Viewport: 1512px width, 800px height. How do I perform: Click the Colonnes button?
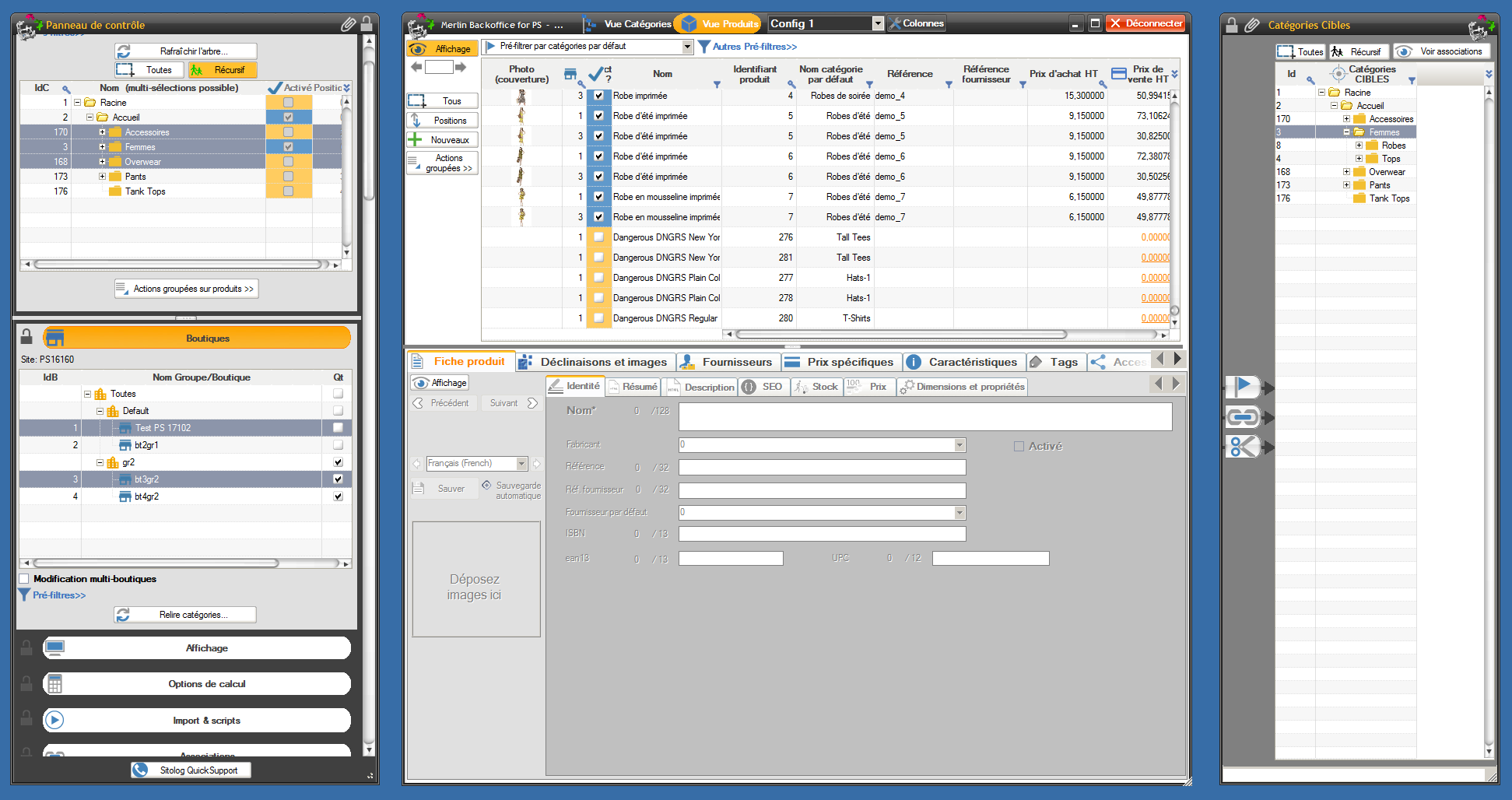tap(916, 23)
